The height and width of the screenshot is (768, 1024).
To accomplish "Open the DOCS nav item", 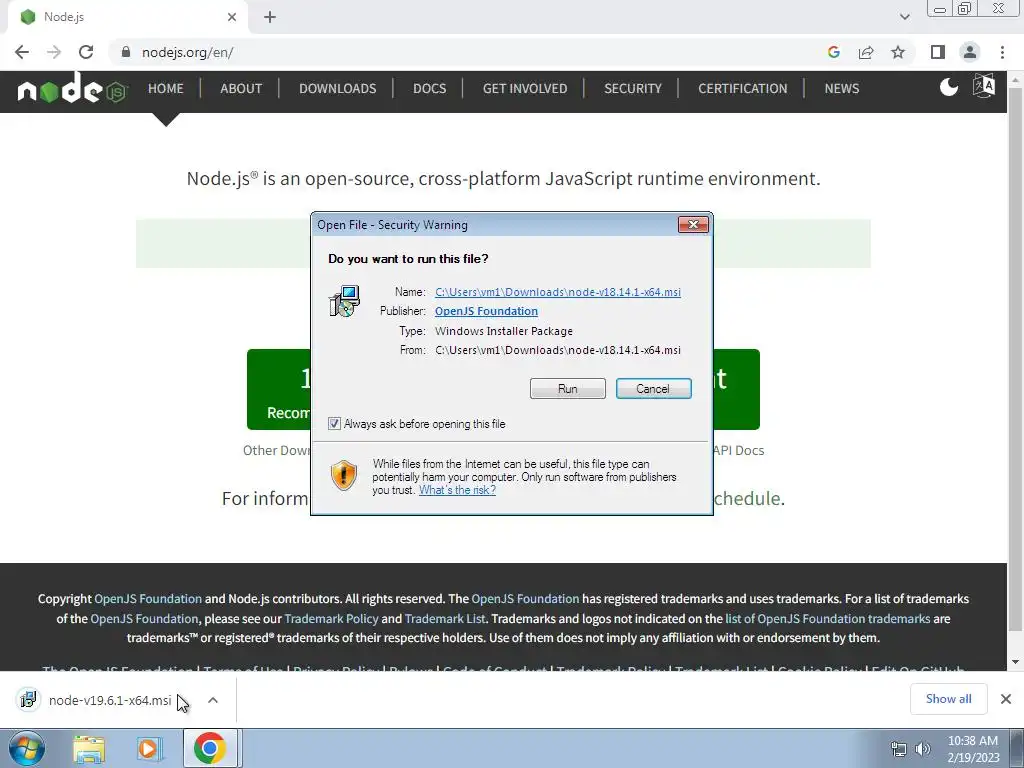I will (x=430, y=88).
